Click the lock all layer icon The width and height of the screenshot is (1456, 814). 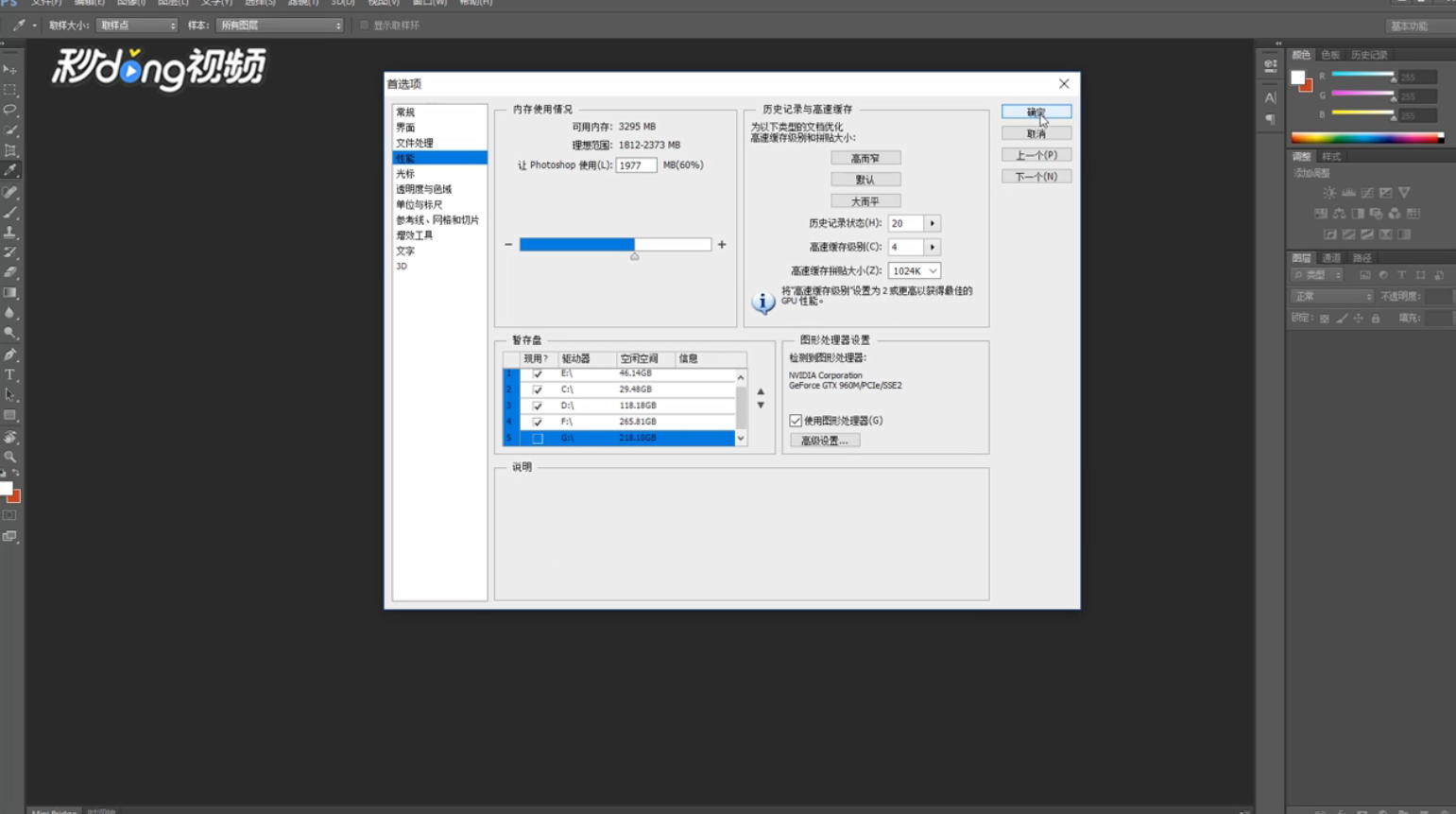tap(1376, 319)
